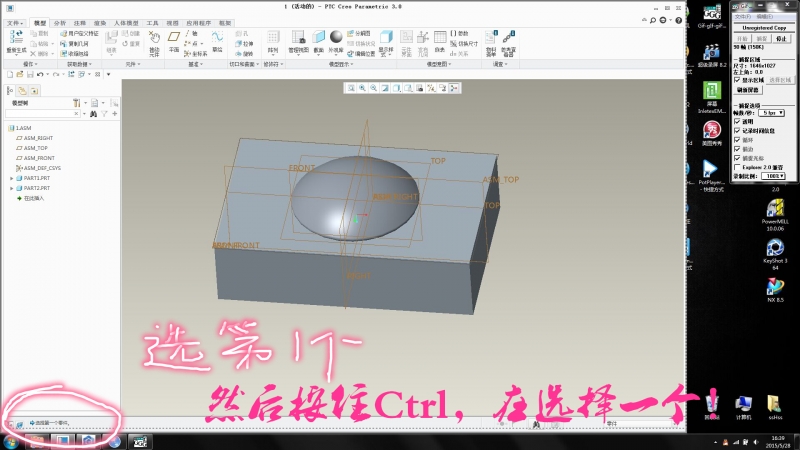Click the Undo arrow in quick toolbar
Image resolution: width=800 pixels, height=450 pixels.
(40, 74)
